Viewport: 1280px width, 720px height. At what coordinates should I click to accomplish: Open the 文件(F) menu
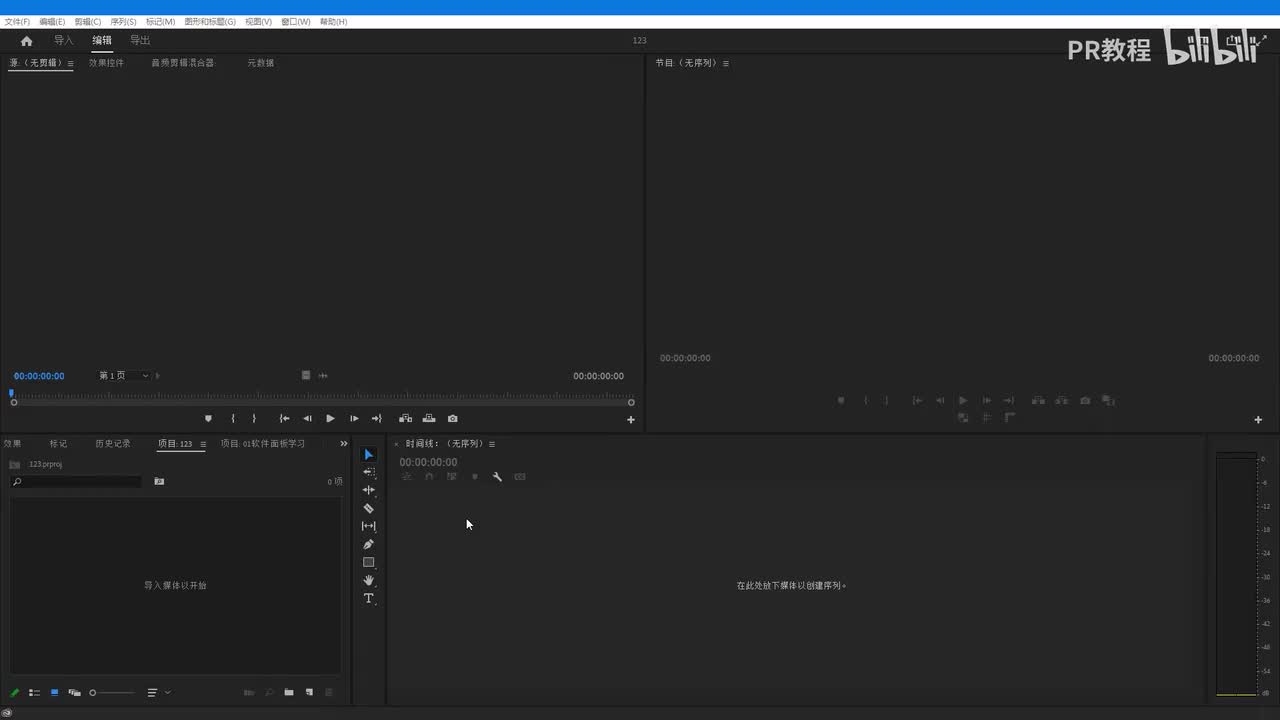[17, 21]
